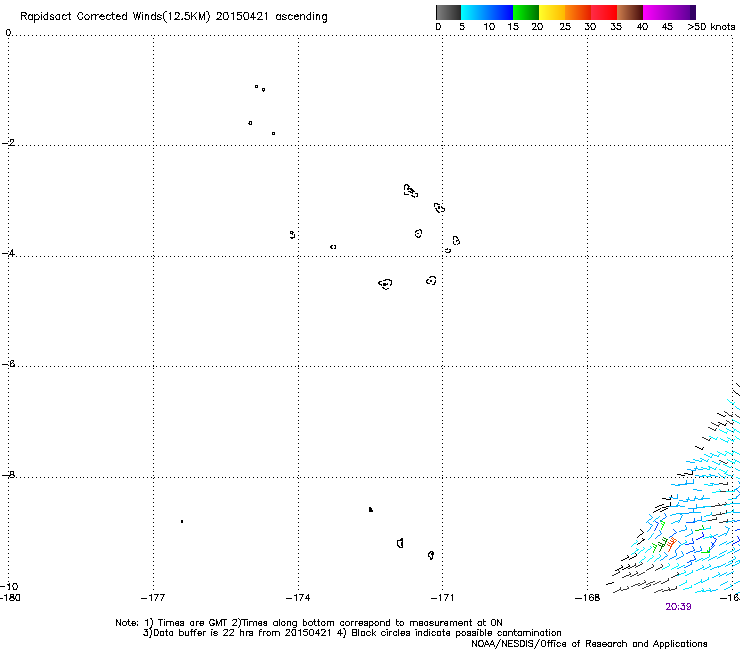
Task: Select the gray 0-5 knots color band
Action: click(x=448, y=12)
